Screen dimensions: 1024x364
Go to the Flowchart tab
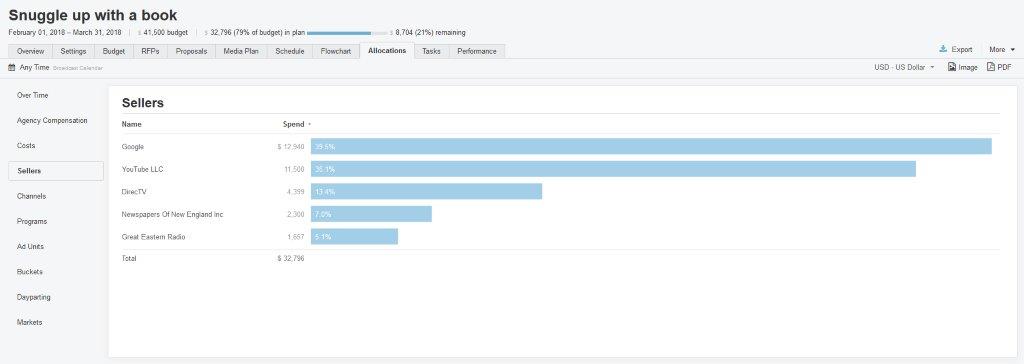pyautogui.click(x=336, y=51)
